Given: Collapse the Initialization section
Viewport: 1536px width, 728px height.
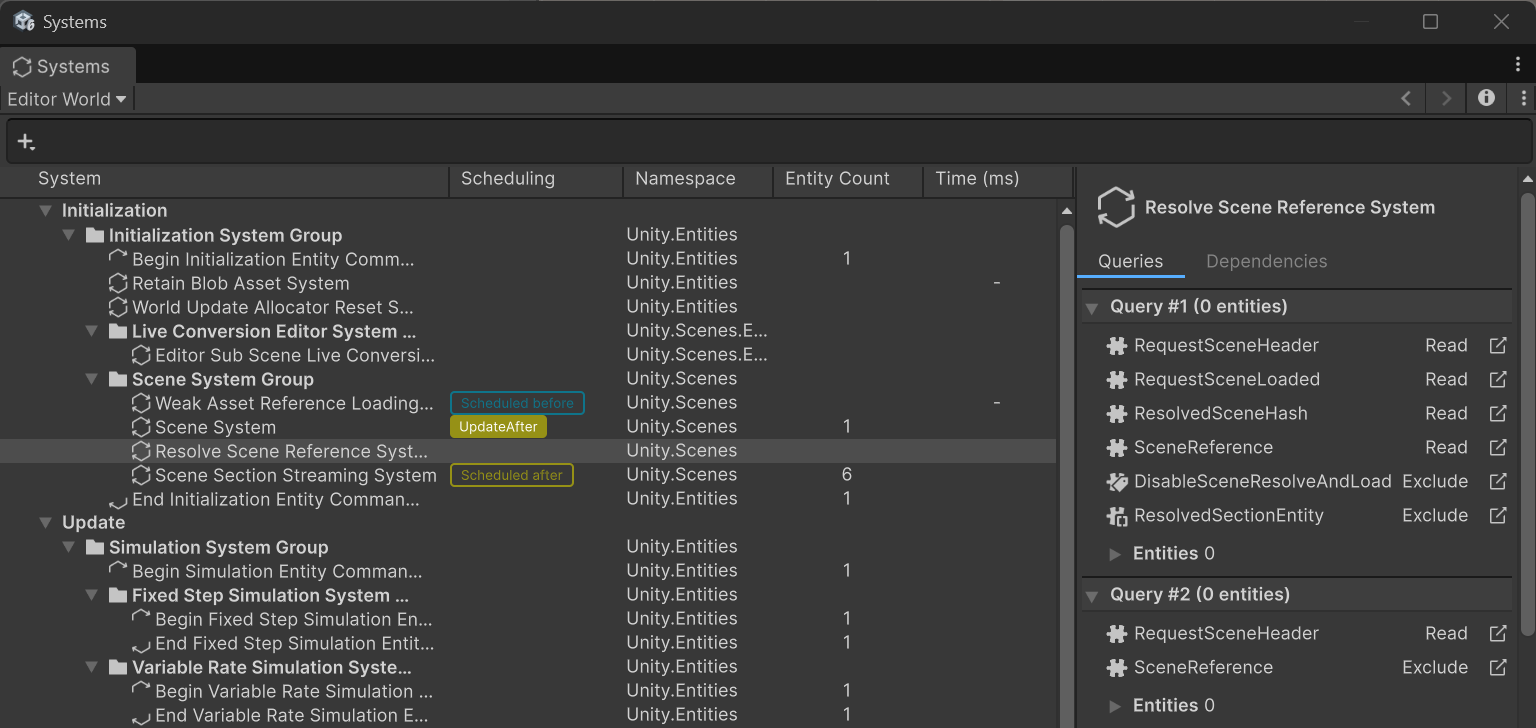Looking at the screenshot, I should click(x=45, y=211).
